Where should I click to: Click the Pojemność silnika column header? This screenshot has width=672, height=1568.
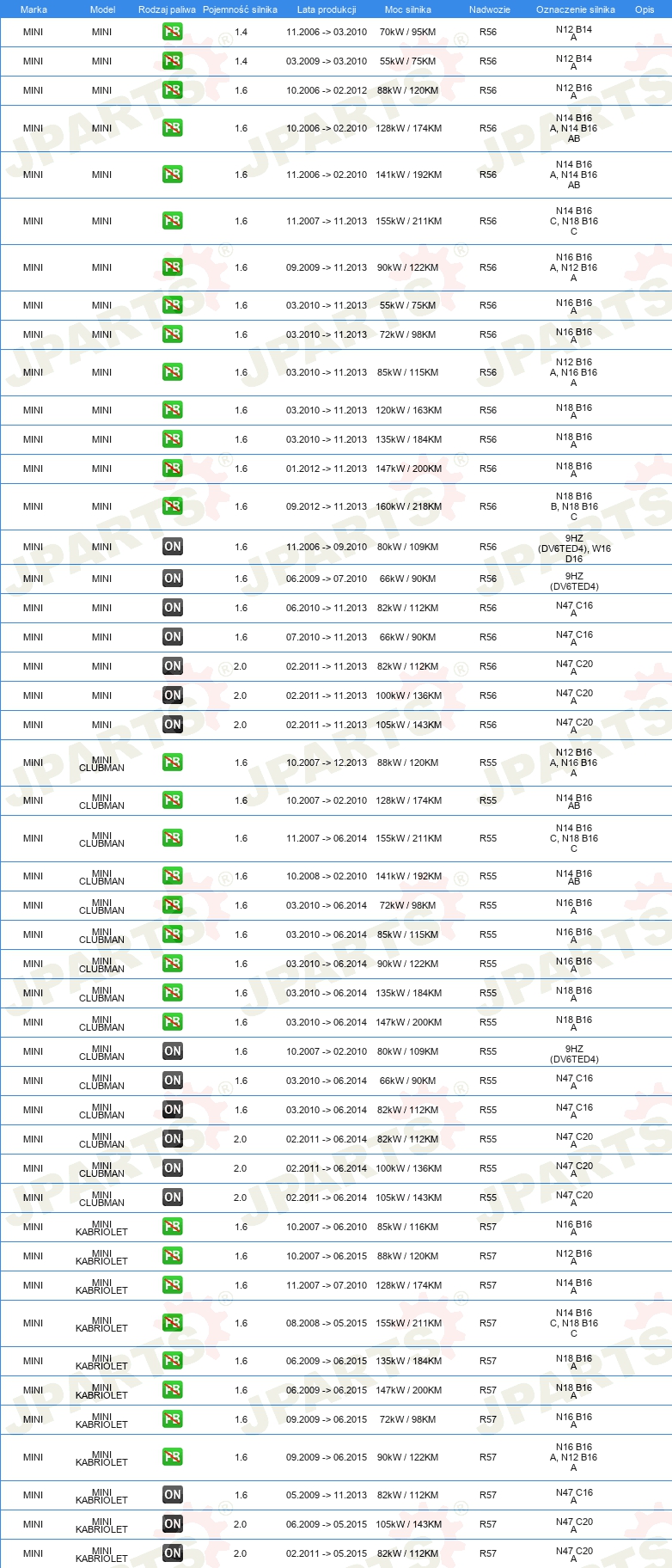(240, 9)
